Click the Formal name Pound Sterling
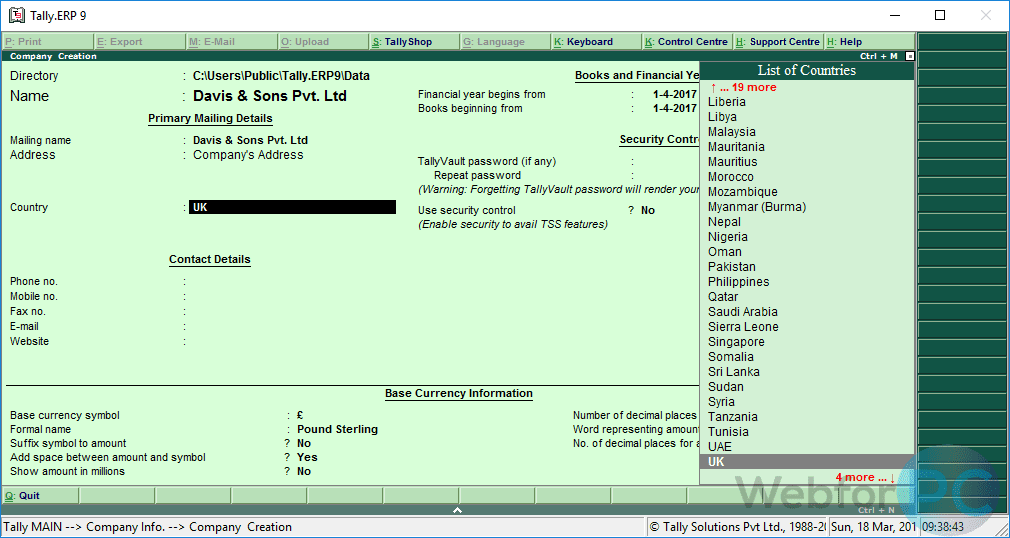1010x538 pixels. [x=338, y=429]
